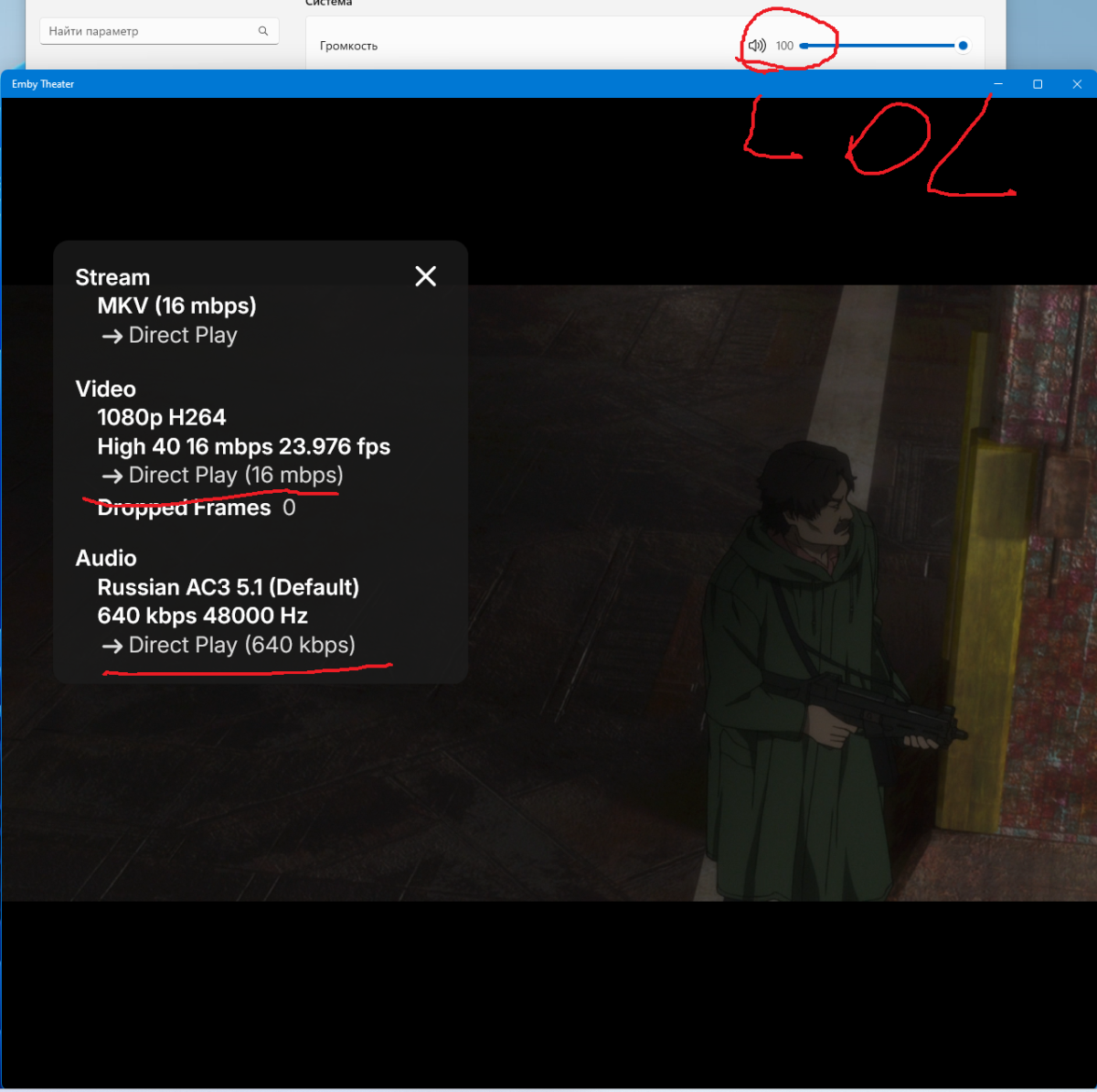Click High 40 16 mbps 23.976 fps
The width and height of the screenshot is (1097, 1092).
[244, 446]
